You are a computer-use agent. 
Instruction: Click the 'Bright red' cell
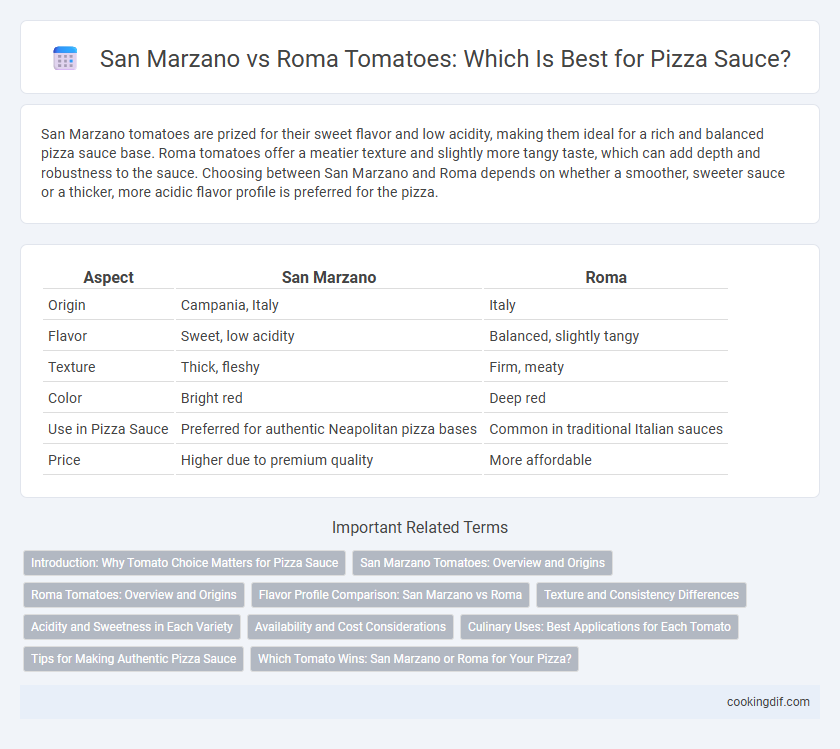tap(329, 398)
